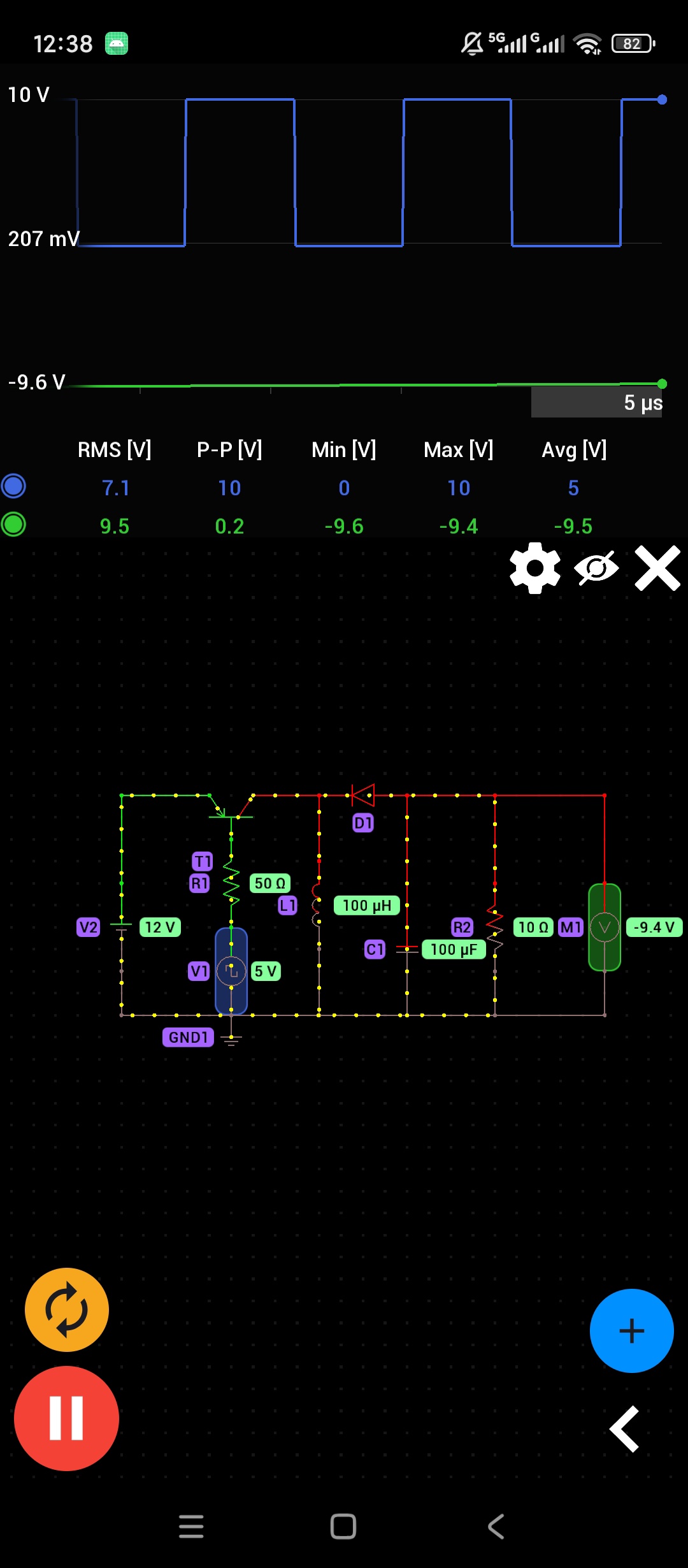Tap the Avg [V] column header
Image resolution: width=688 pixels, height=1568 pixels.
[x=574, y=450]
